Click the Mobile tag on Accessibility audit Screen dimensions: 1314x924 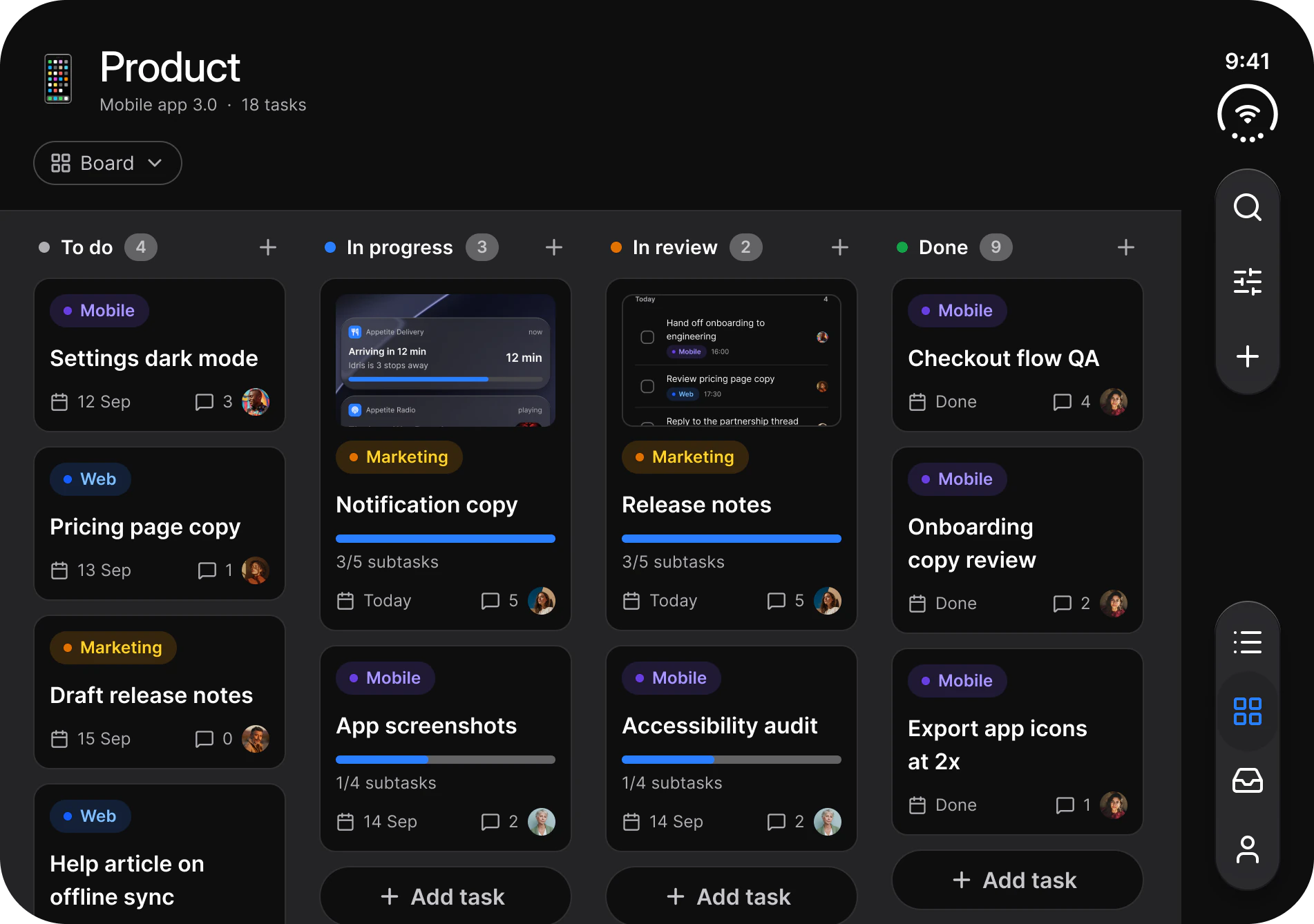tap(672, 678)
